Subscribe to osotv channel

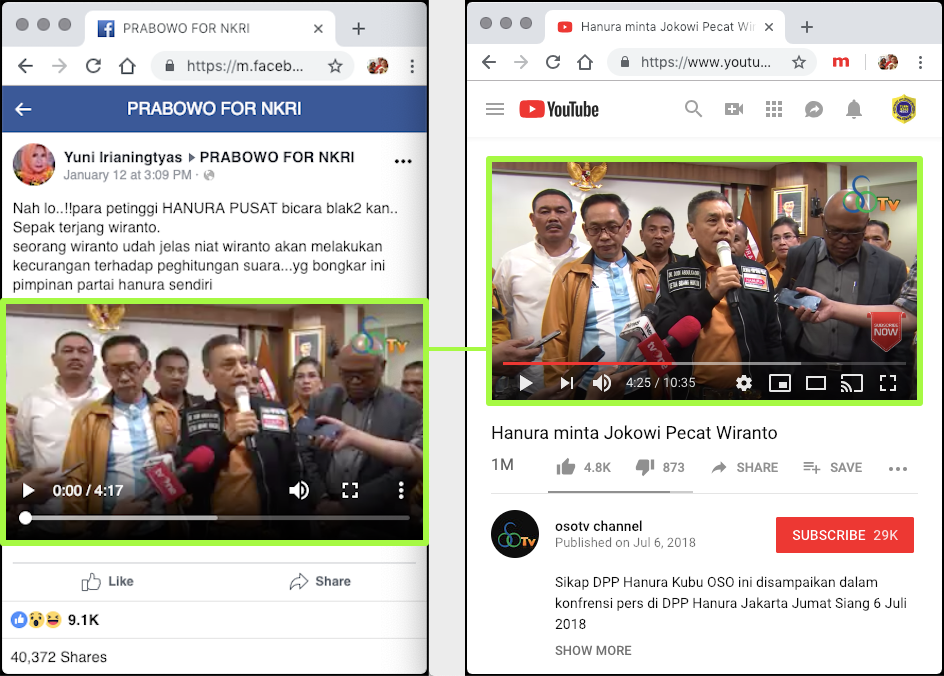pos(844,535)
